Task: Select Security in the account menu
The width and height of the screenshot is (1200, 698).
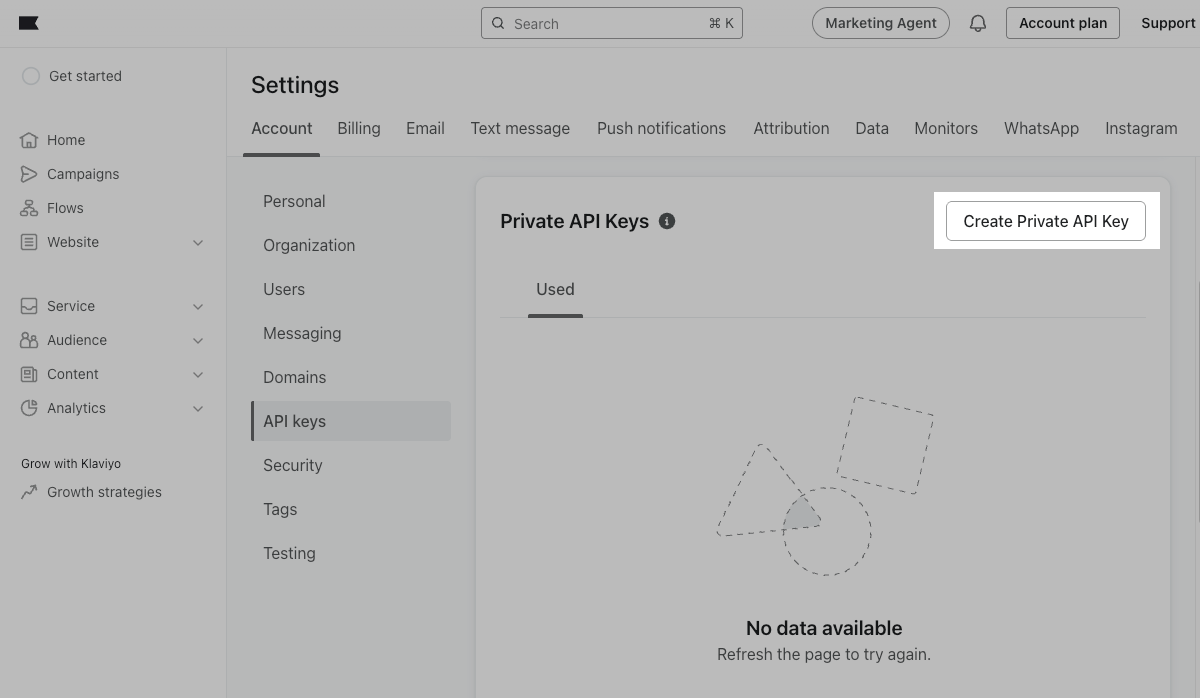Action: [293, 465]
